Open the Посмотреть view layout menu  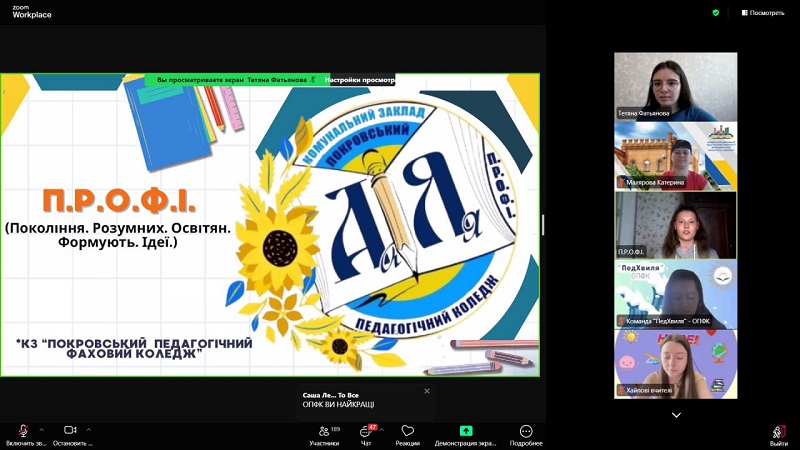coord(762,12)
